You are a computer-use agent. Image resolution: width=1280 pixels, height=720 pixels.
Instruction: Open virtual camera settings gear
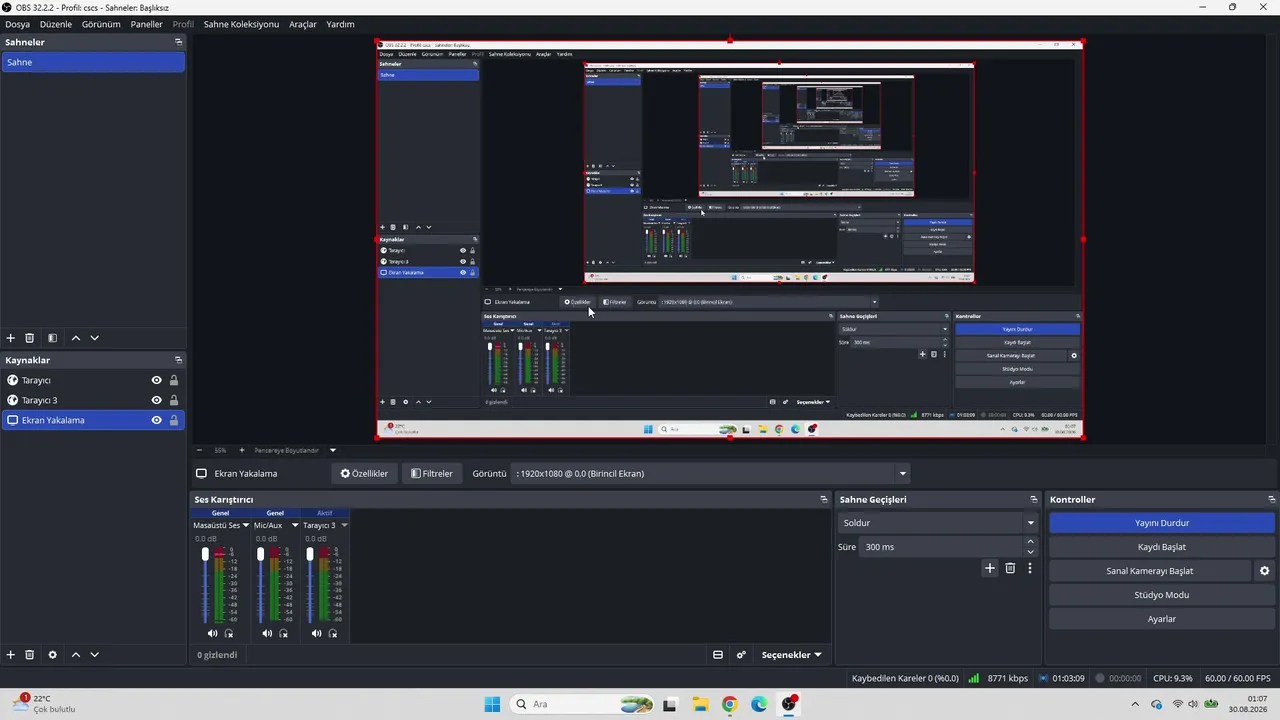[1264, 571]
